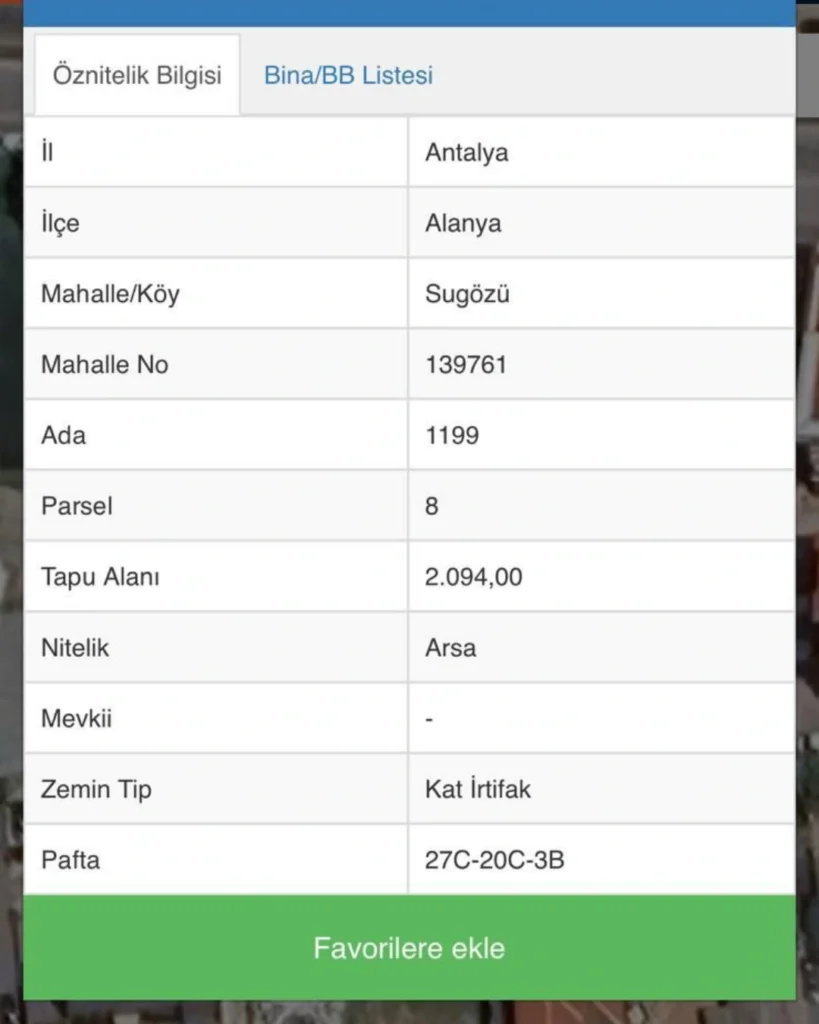This screenshot has height=1024, width=819.
Task: Select the Öznitelik Bilgisi tab
Action: [x=137, y=75]
